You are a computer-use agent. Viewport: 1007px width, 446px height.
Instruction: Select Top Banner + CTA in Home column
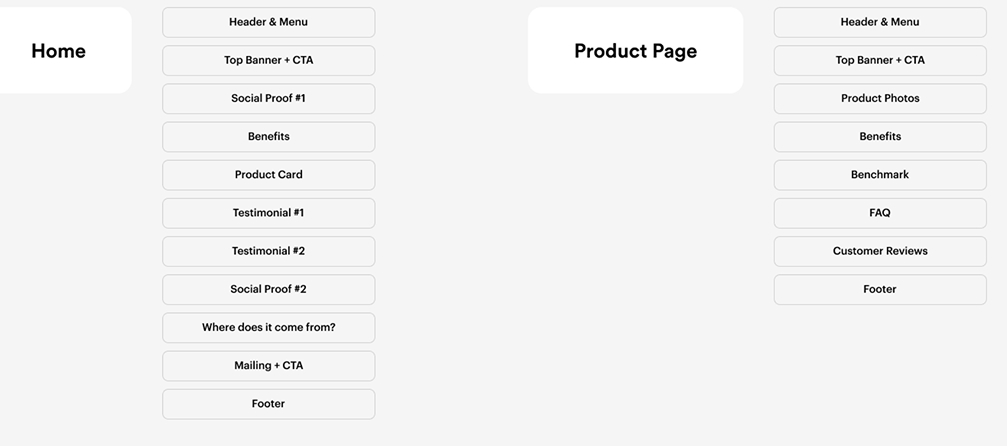click(x=268, y=60)
